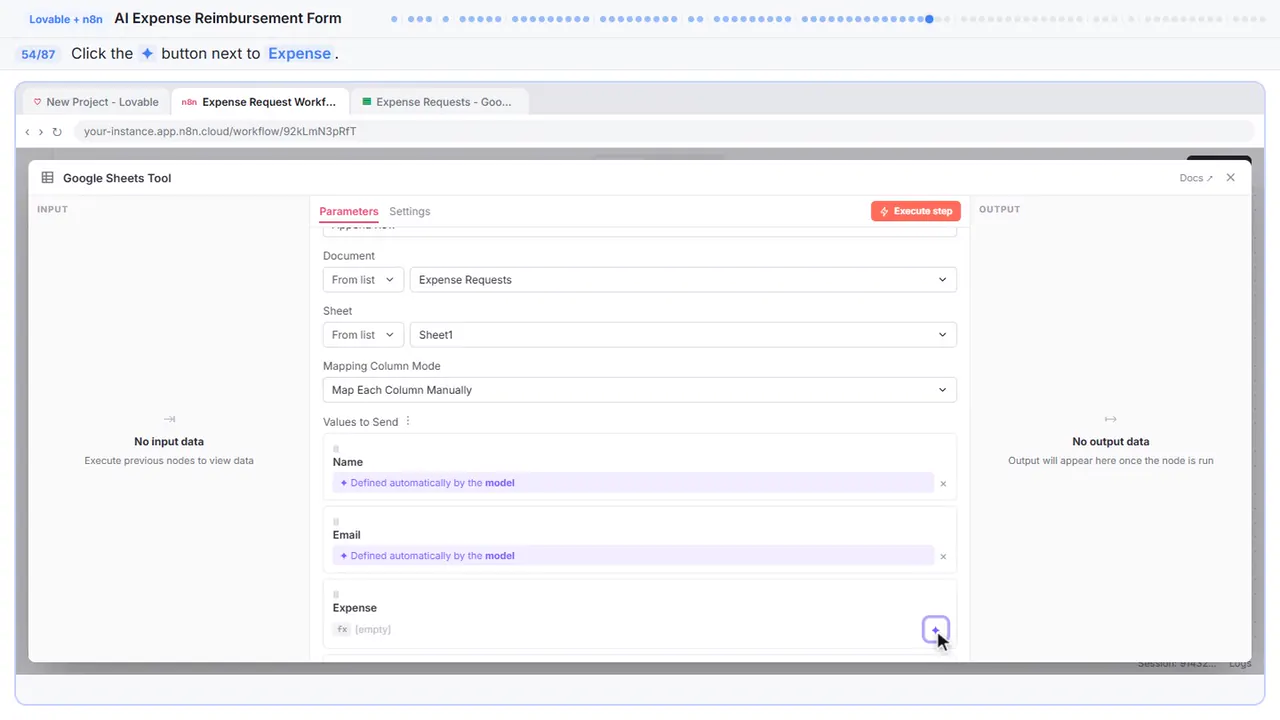Switch to the Settings tab
This screenshot has width=1280, height=720.
410,212
